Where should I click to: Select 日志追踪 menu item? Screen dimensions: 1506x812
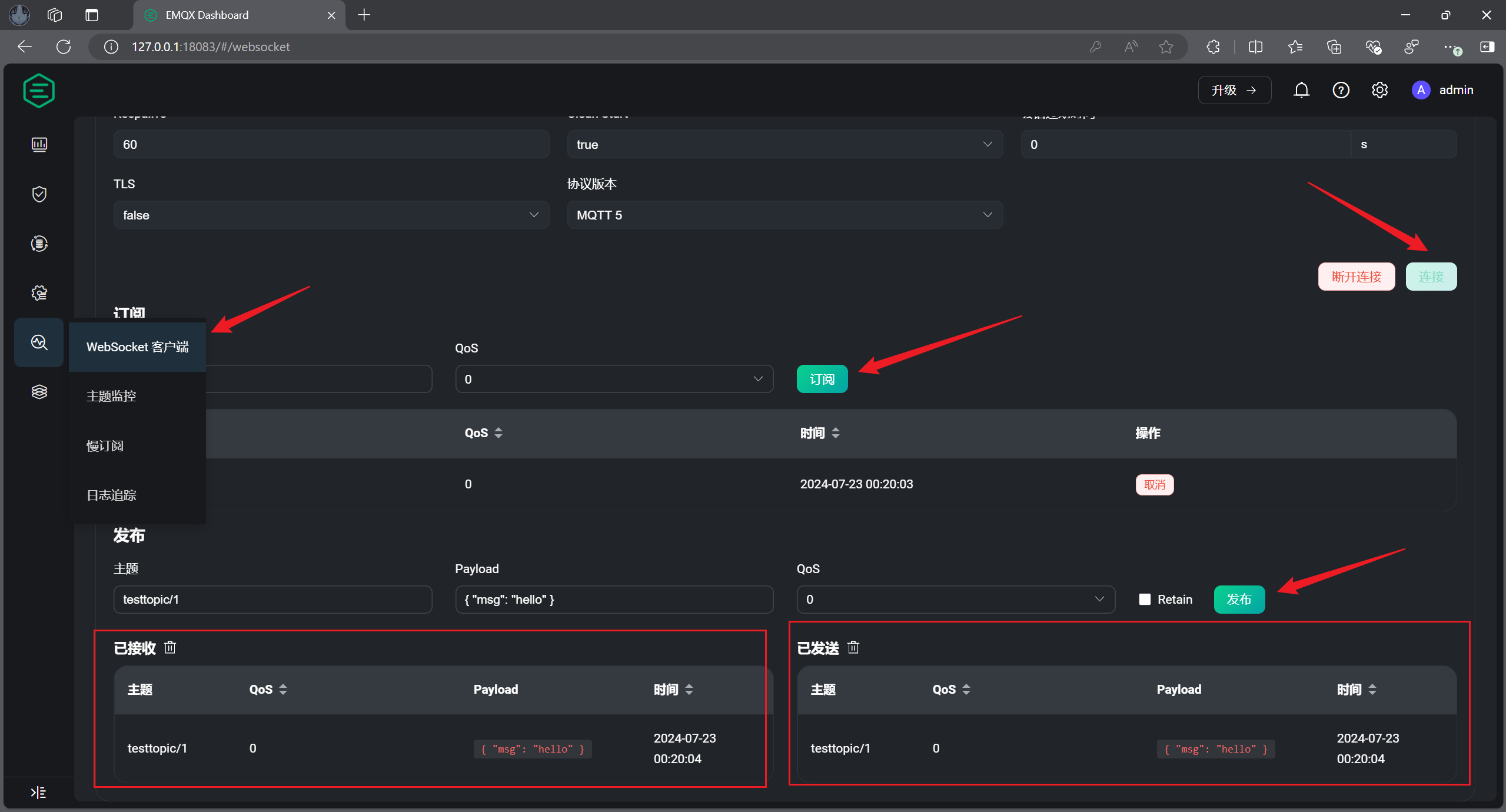tap(137, 495)
